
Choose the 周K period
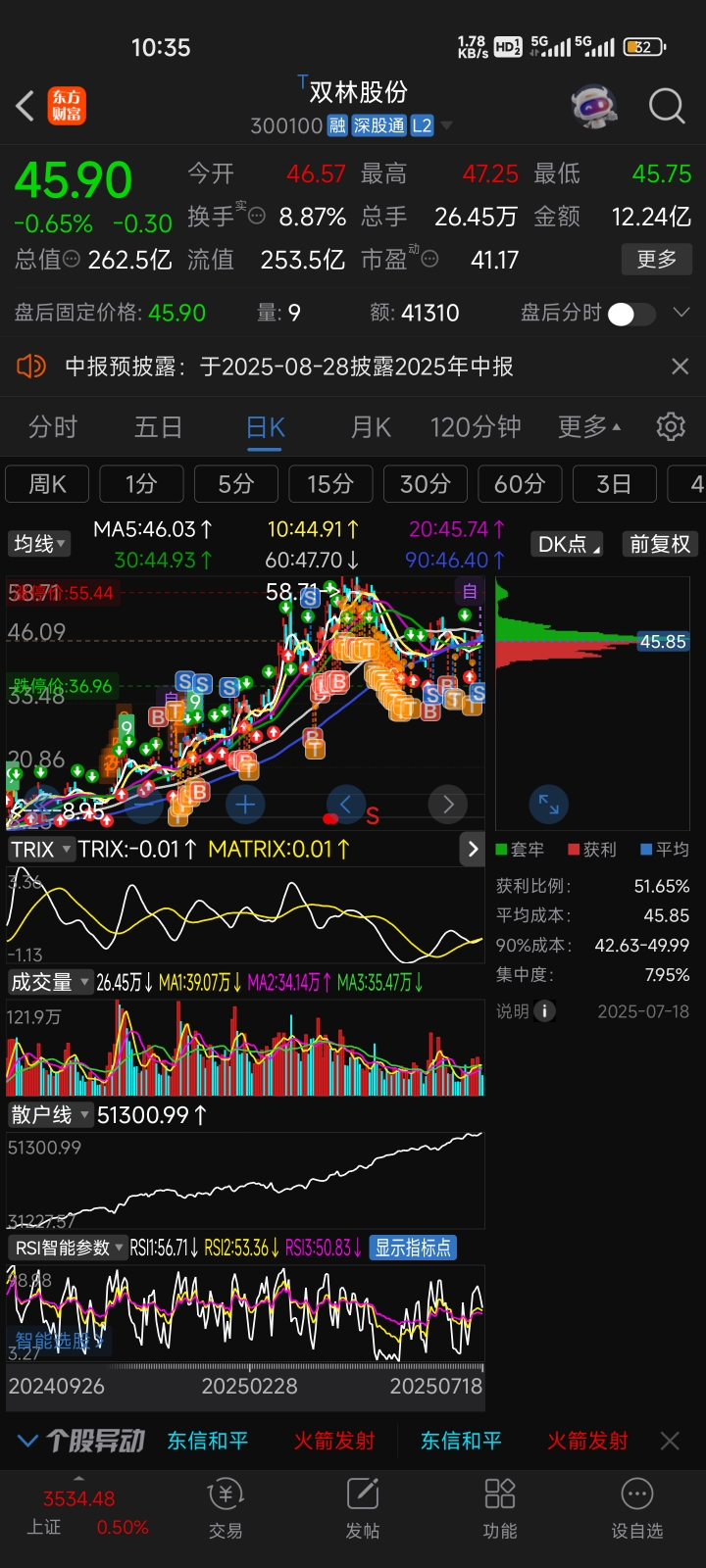pos(47,484)
